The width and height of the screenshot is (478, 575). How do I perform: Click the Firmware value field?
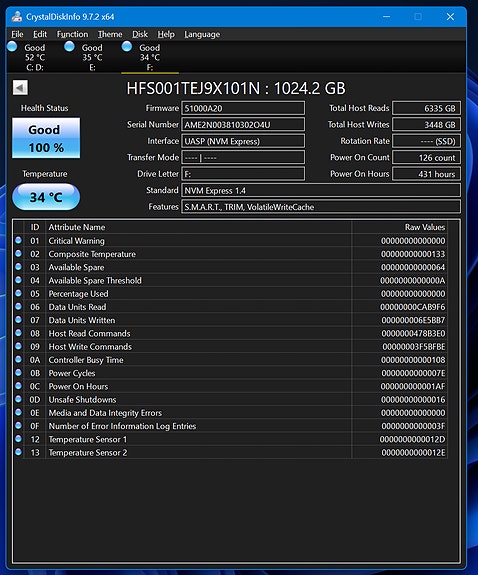(243, 108)
